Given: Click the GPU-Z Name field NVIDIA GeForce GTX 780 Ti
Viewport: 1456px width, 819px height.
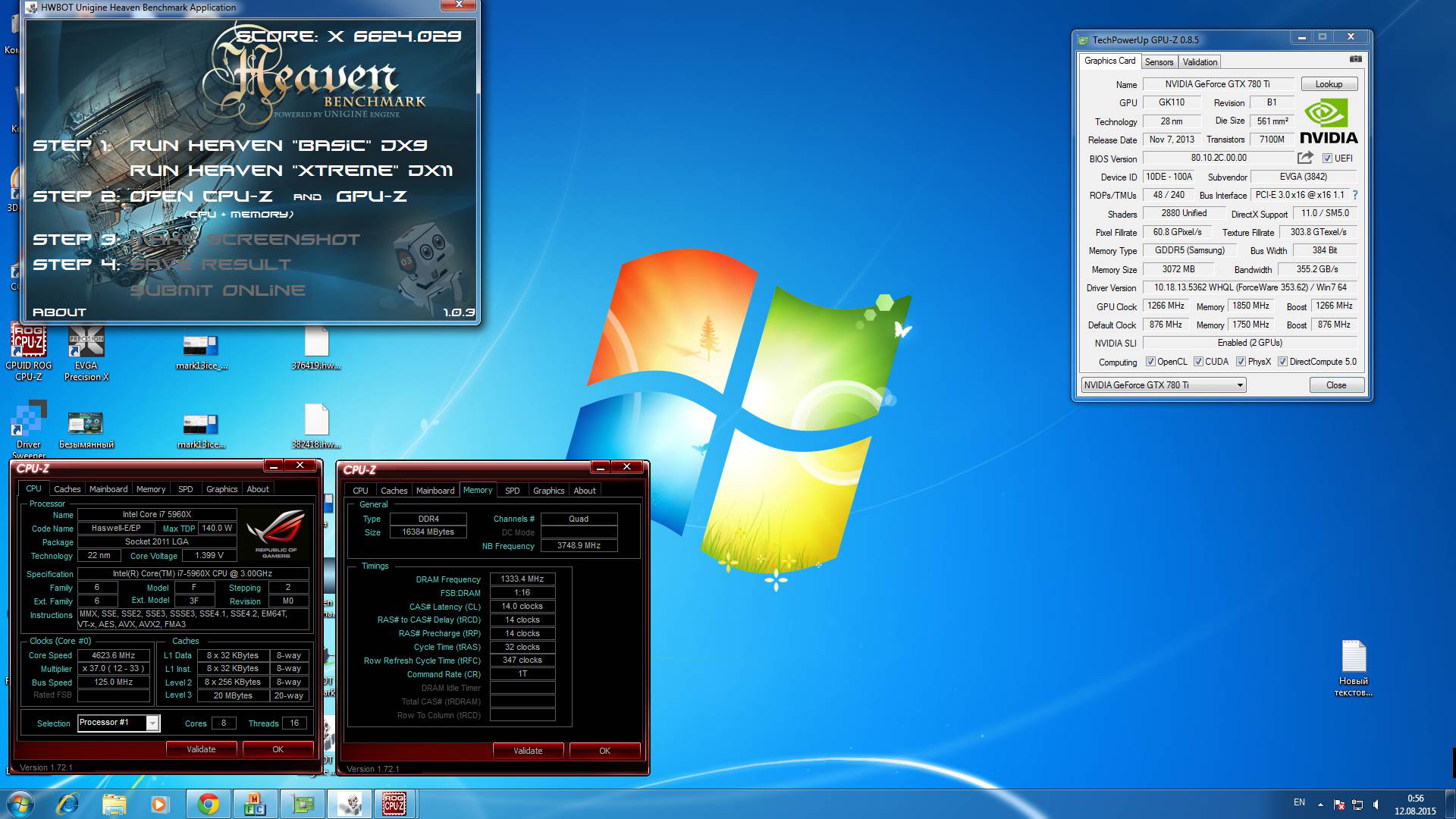Looking at the screenshot, I should pos(1217,84).
